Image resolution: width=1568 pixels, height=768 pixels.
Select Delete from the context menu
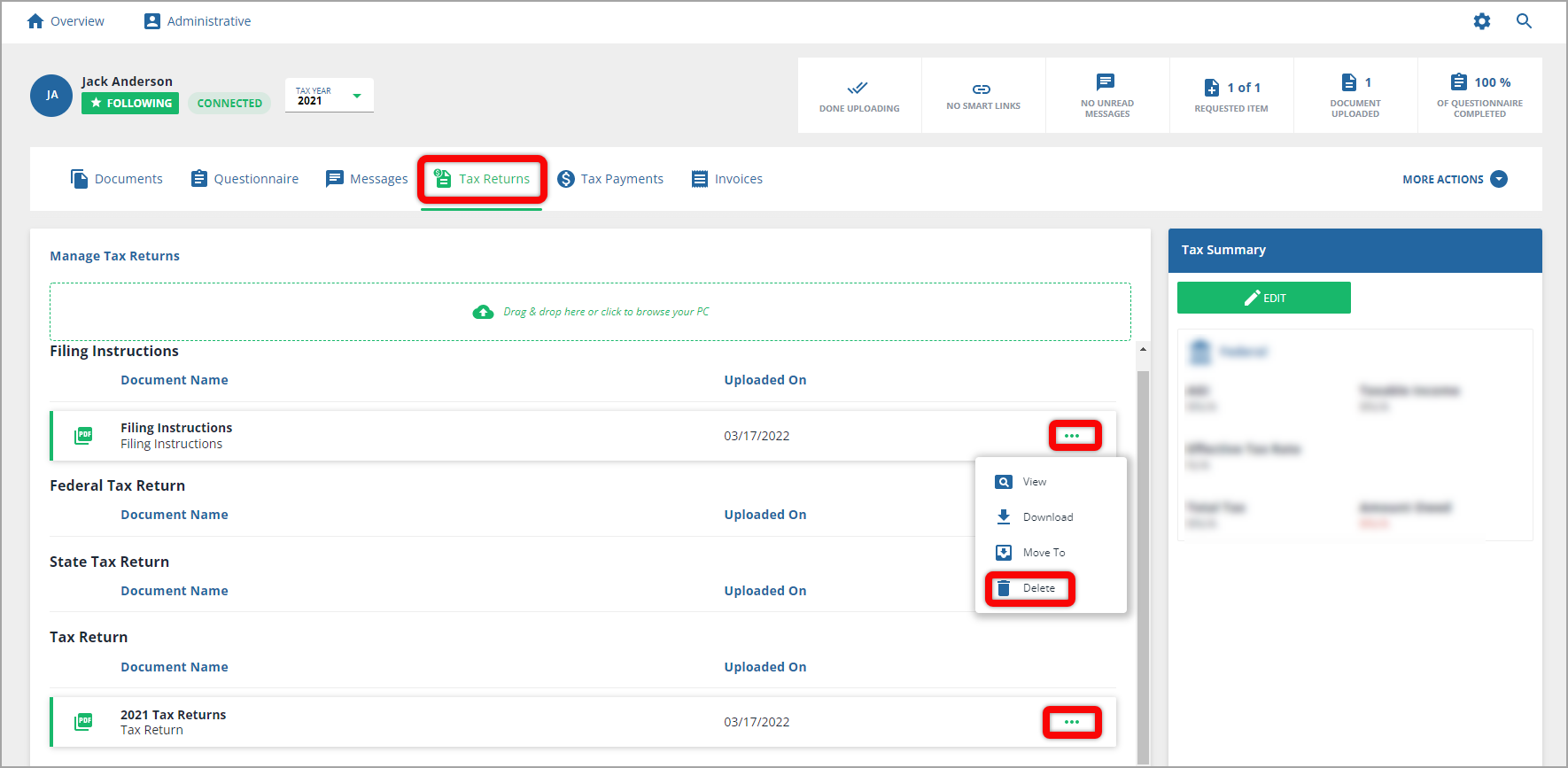click(x=1030, y=588)
